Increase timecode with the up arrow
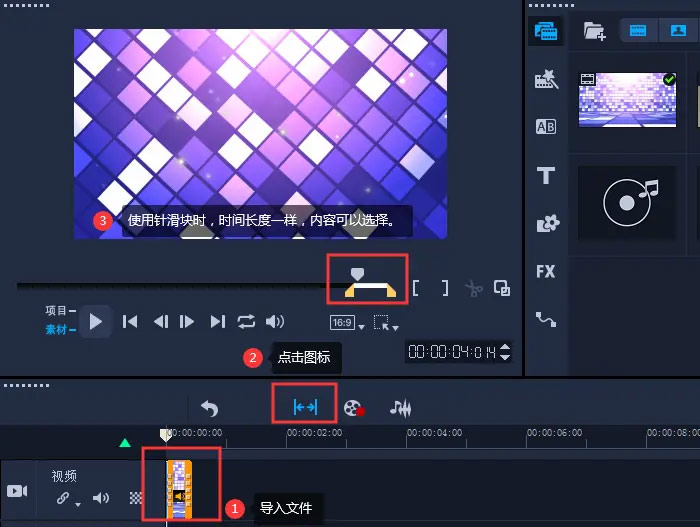 (x=505, y=347)
